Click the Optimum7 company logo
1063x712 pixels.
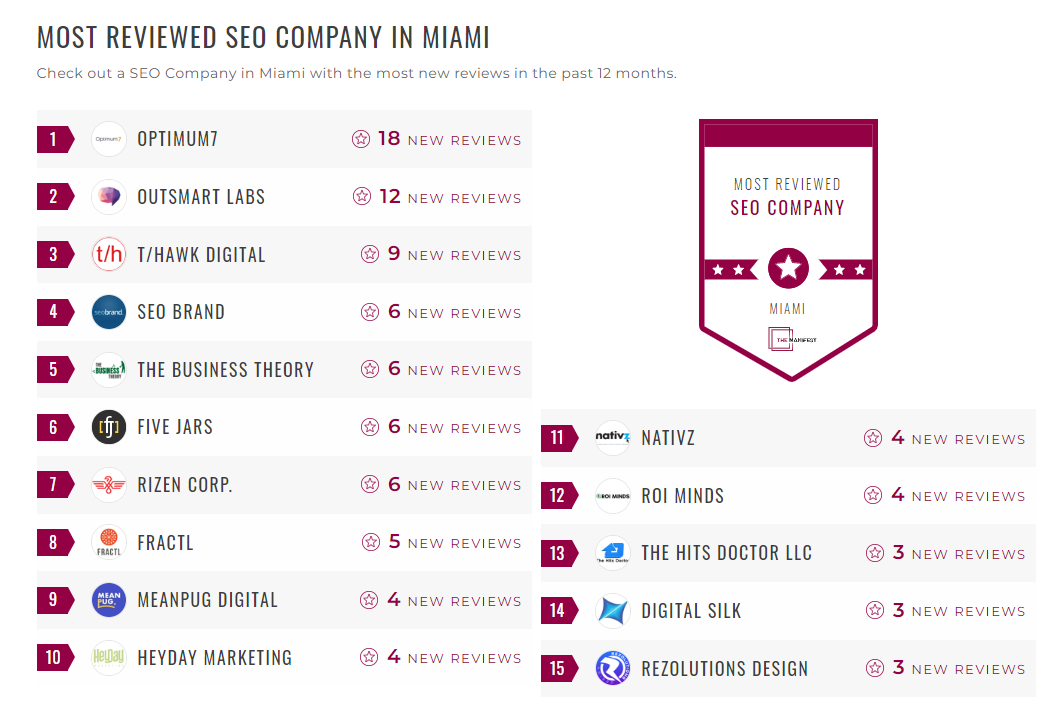coord(109,139)
